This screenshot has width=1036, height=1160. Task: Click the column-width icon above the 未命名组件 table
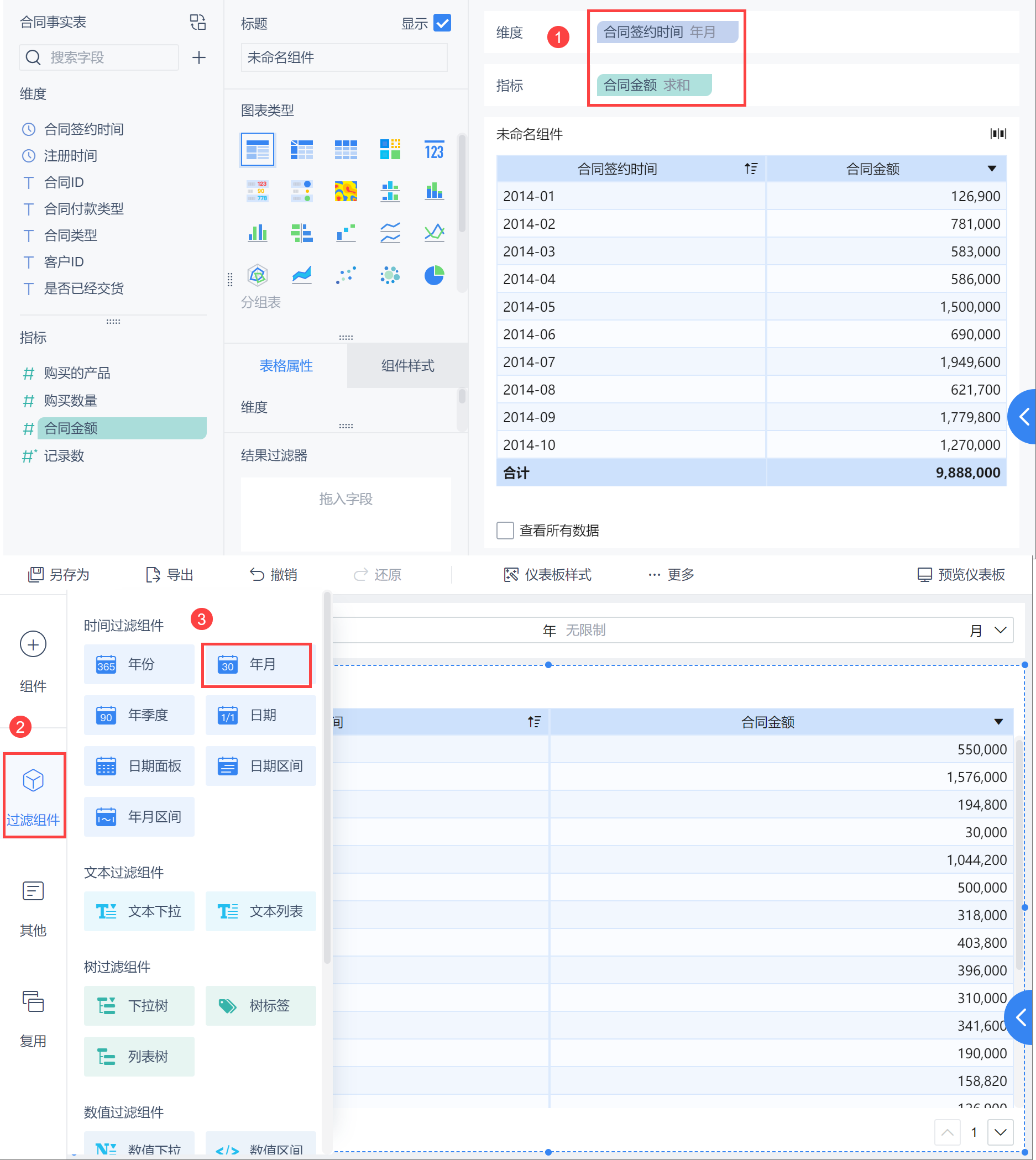(x=998, y=134)
